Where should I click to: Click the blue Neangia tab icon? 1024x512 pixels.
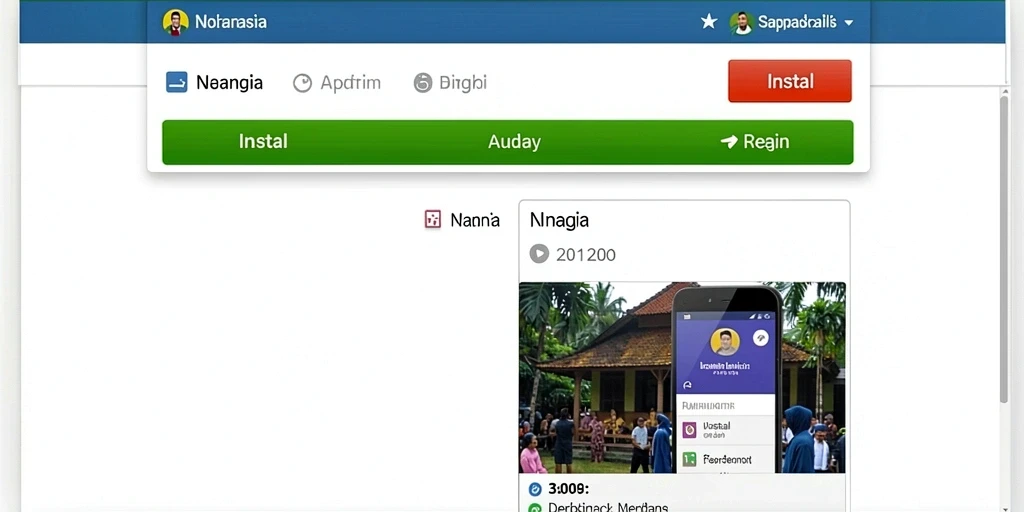pyautogui.click(x=176, y=82)
